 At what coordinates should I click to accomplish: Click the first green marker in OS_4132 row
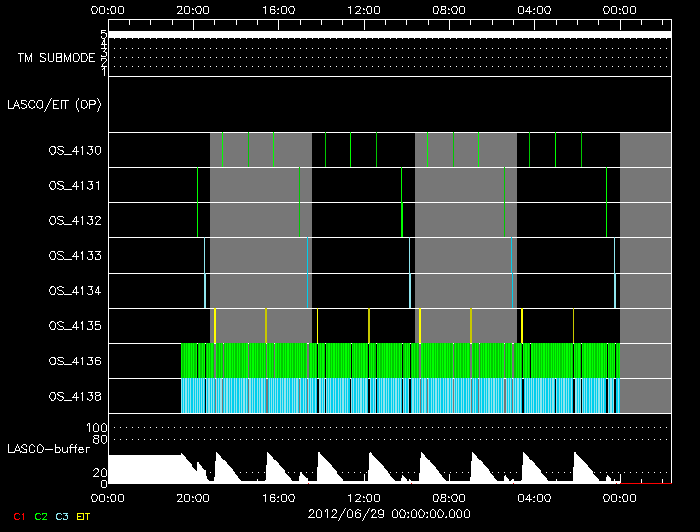pyautogui.click(x=197, y=220)
